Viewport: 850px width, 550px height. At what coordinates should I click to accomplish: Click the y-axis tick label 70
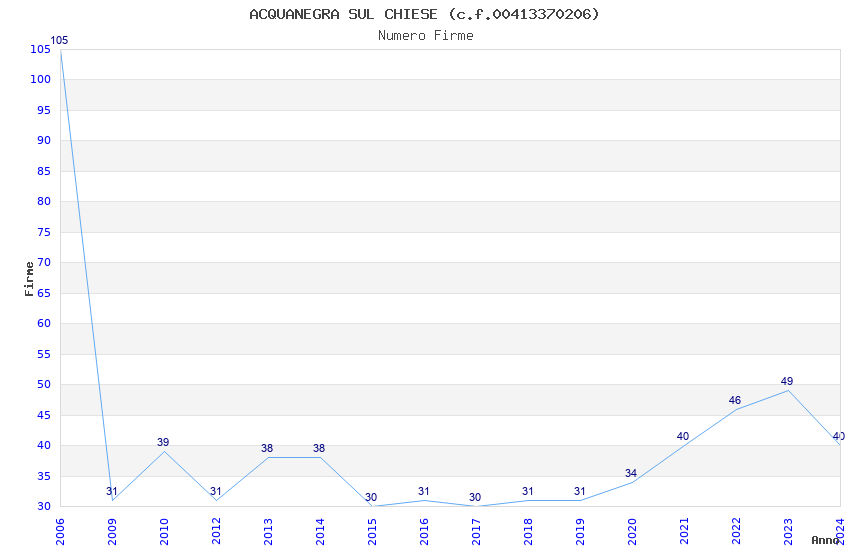44,262
